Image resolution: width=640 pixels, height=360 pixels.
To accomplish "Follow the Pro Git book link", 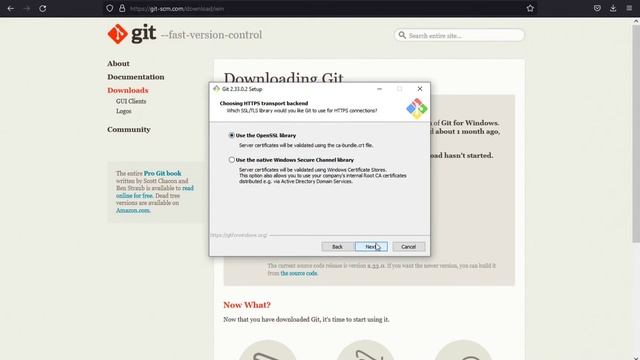I will click(162, 173).
